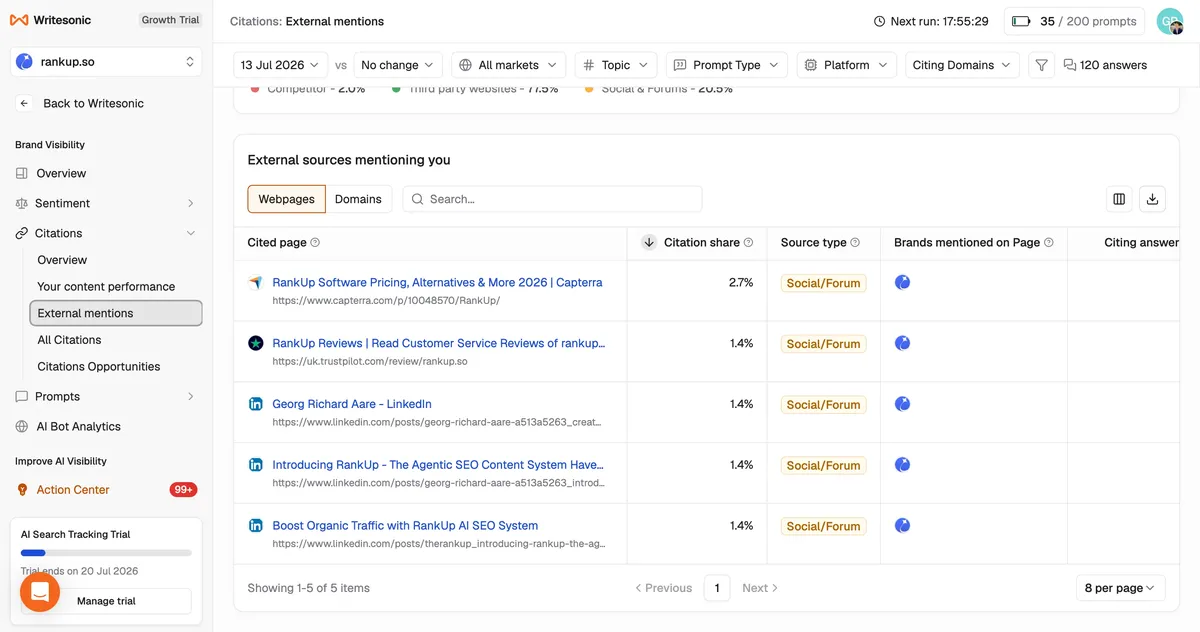
Task: Click the Capterra favicon icon
Action: 255,283
